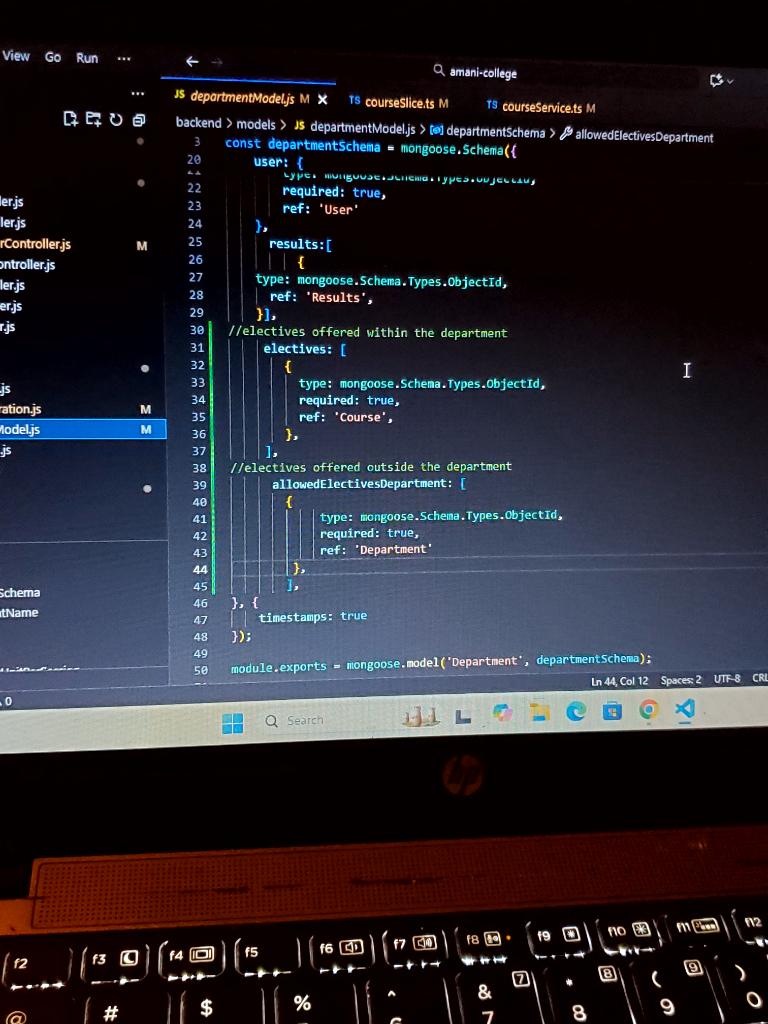This screenshot has height=1024, width=768.
Task: Open the overflow menu beside Run
Action: point(123,59)
